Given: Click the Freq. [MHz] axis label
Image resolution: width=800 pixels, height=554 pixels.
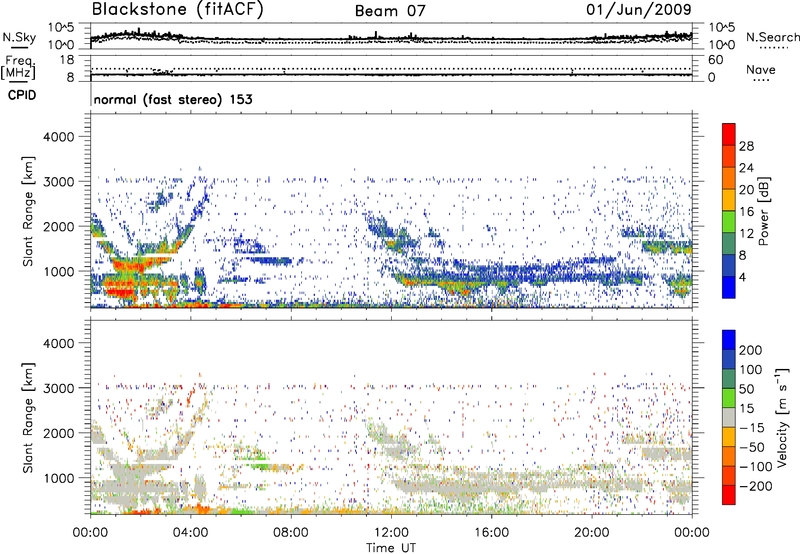Looking at the screenshot, I should pos(19,68).
